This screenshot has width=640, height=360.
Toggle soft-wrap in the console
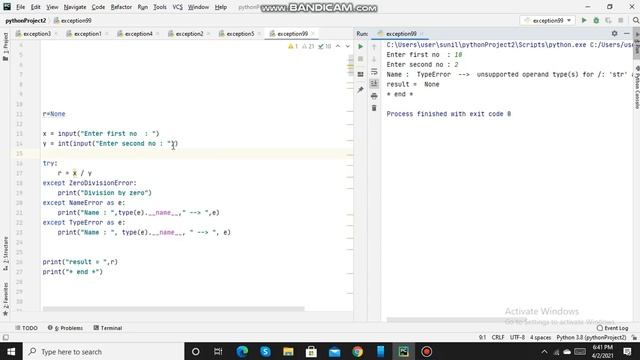[374, 72]
